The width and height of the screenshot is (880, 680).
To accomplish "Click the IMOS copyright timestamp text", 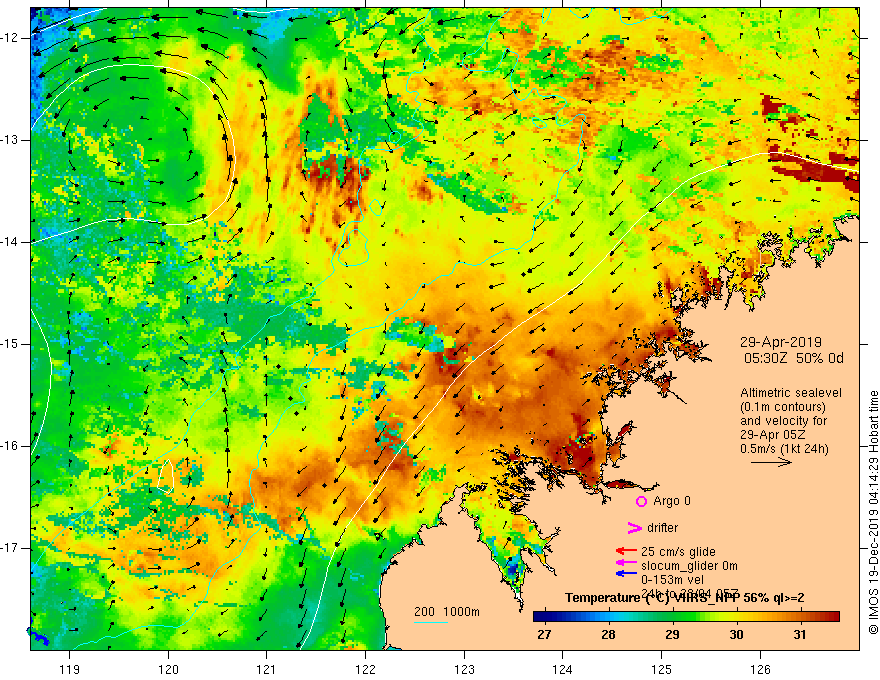I will click(x=873, y=513).
